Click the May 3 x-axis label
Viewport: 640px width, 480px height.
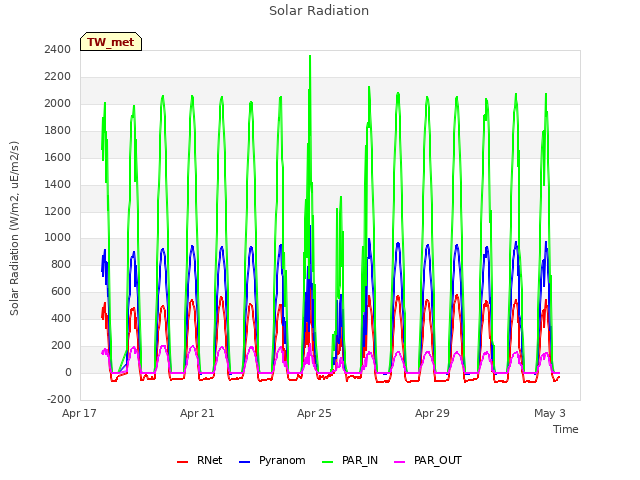(x=550, y=413)
